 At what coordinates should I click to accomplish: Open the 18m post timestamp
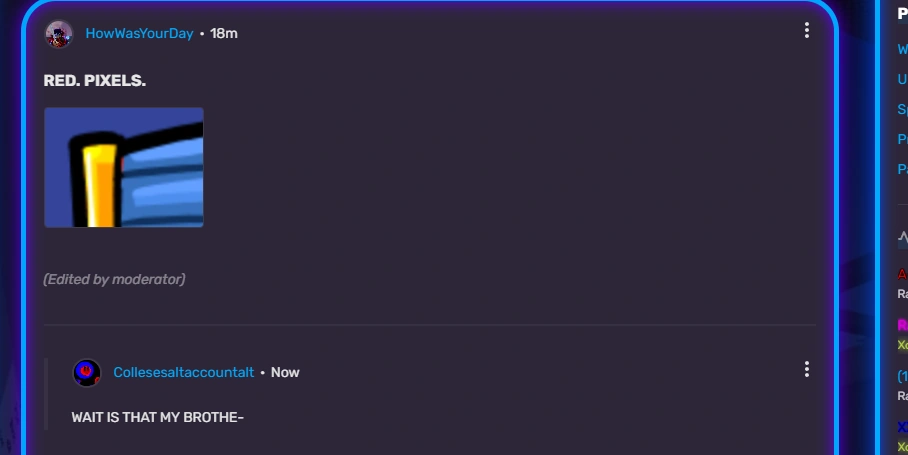(224, 34)
